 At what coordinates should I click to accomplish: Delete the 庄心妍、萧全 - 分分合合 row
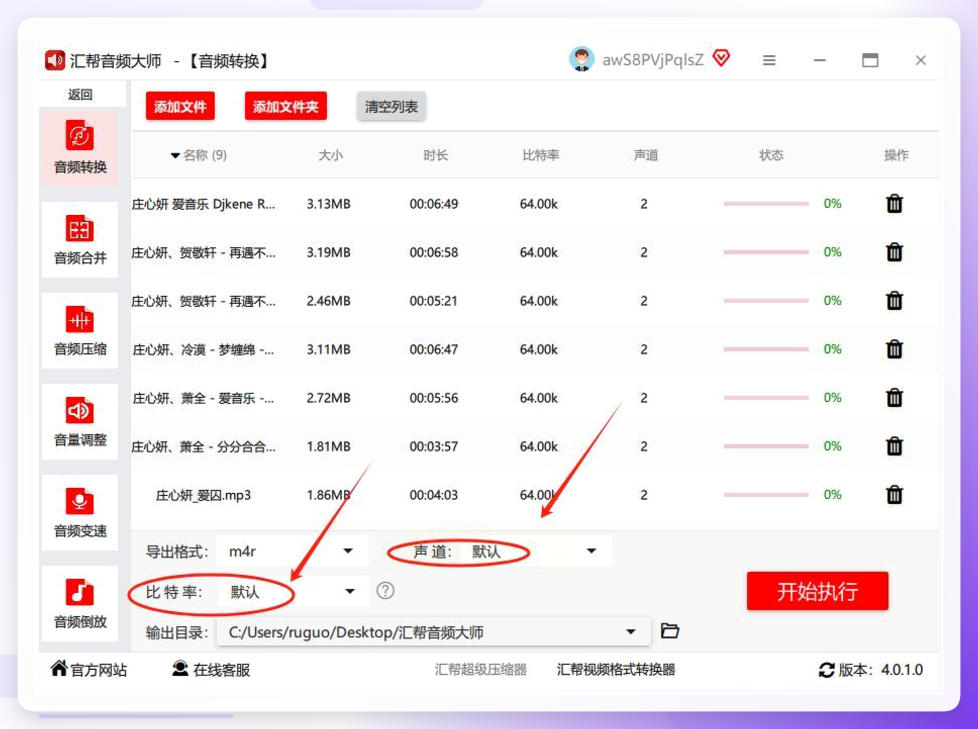click(x=894, y=447)
